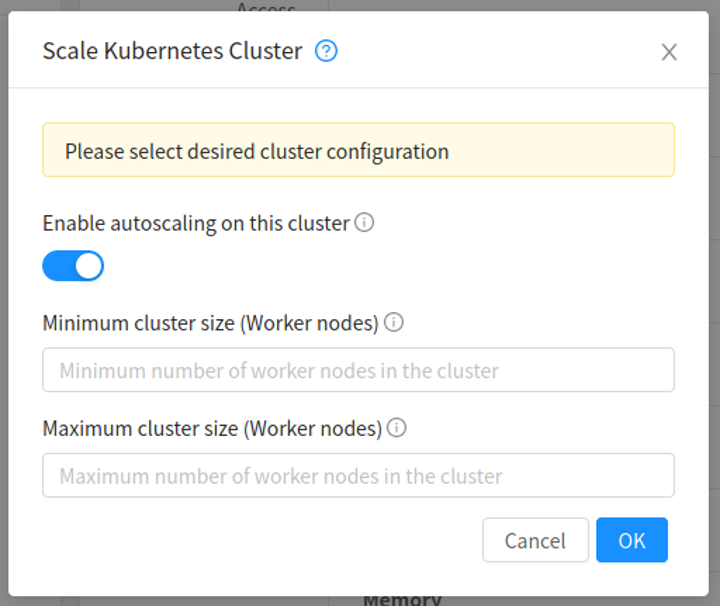Click the 'Scale Kubernetes Cluster' title text

[x=172, y=51]
